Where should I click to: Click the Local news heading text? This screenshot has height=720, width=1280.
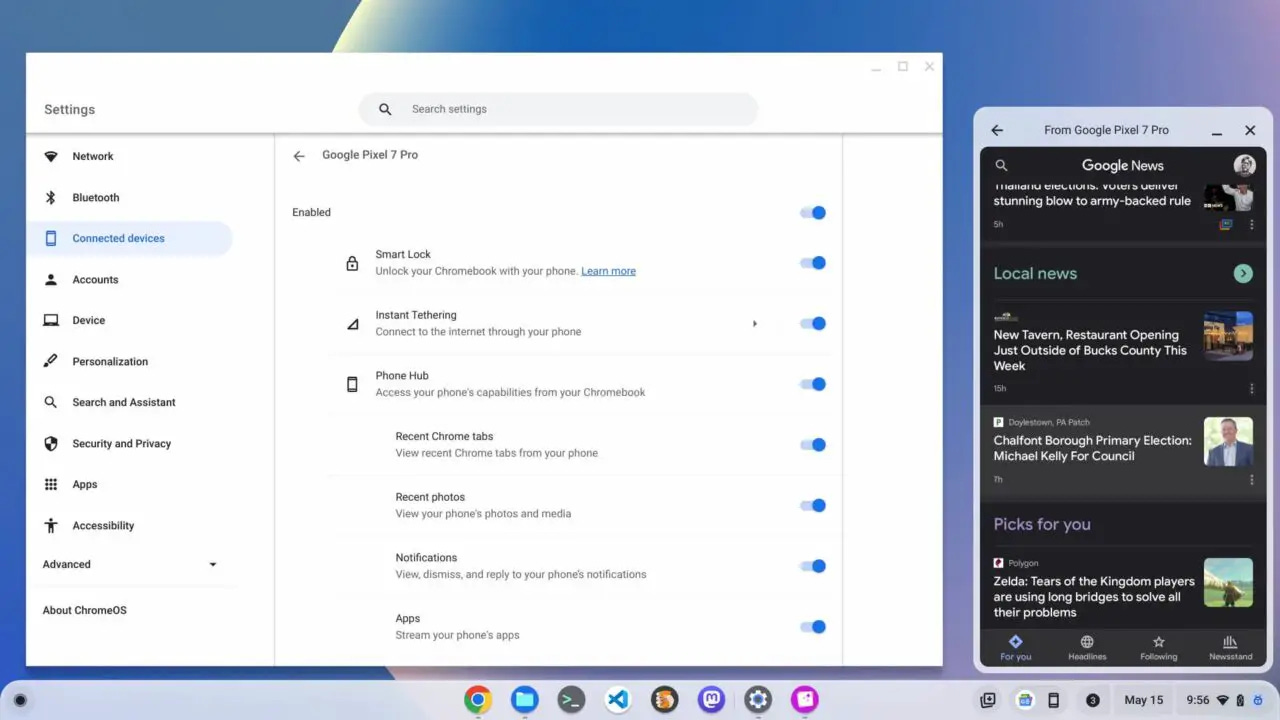pyautogui.click(x=1035, y=274)
